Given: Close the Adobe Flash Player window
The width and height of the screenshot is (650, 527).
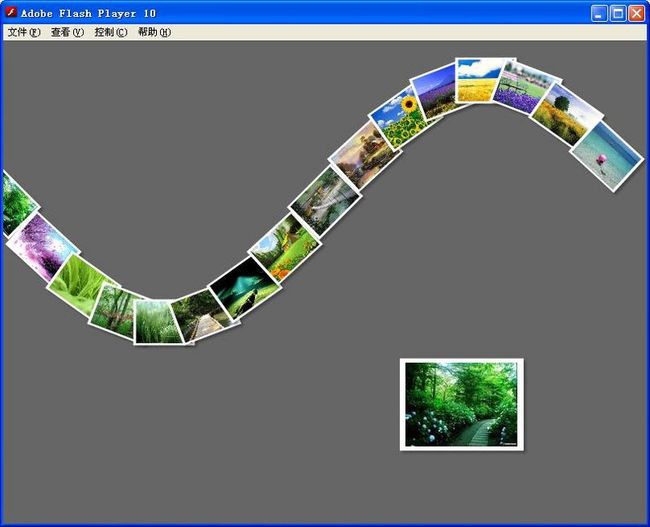Looking at the screenshot, I should point(636,13).
